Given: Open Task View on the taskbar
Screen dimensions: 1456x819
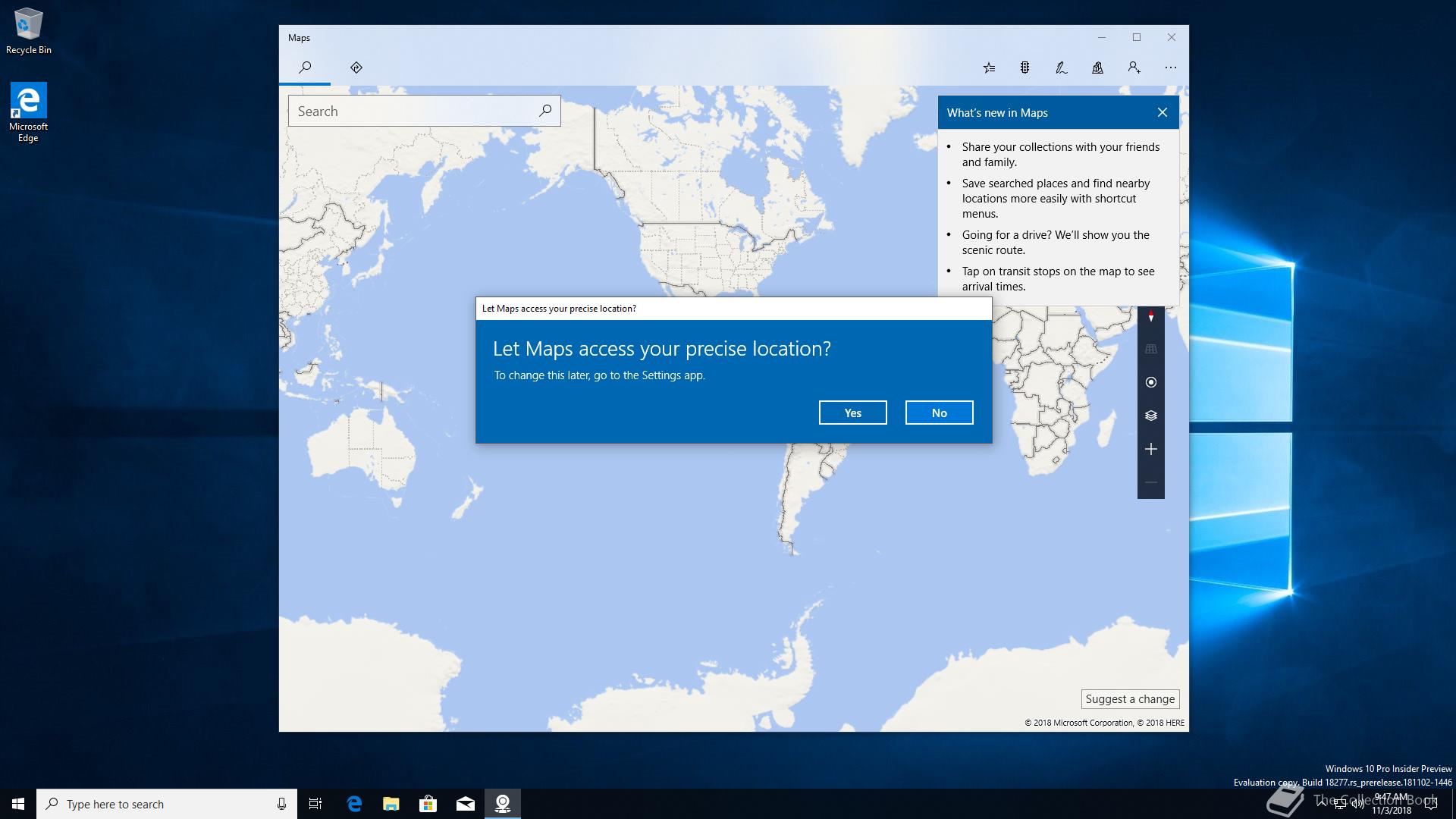Looking at the screenshot, I should [315, 804].
